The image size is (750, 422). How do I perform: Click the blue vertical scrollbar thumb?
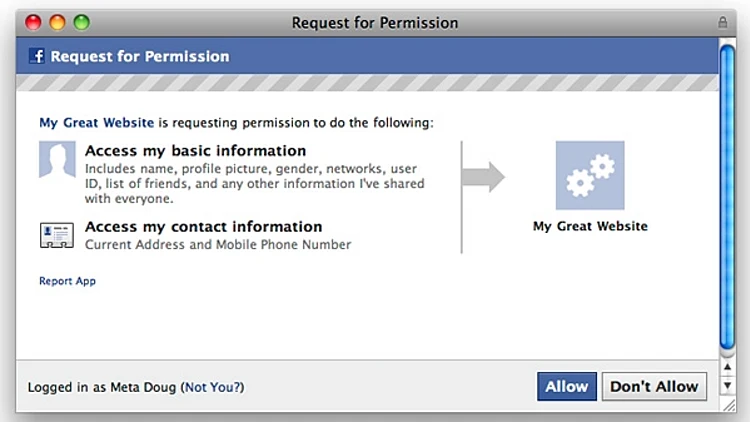[x=727, y=200]
